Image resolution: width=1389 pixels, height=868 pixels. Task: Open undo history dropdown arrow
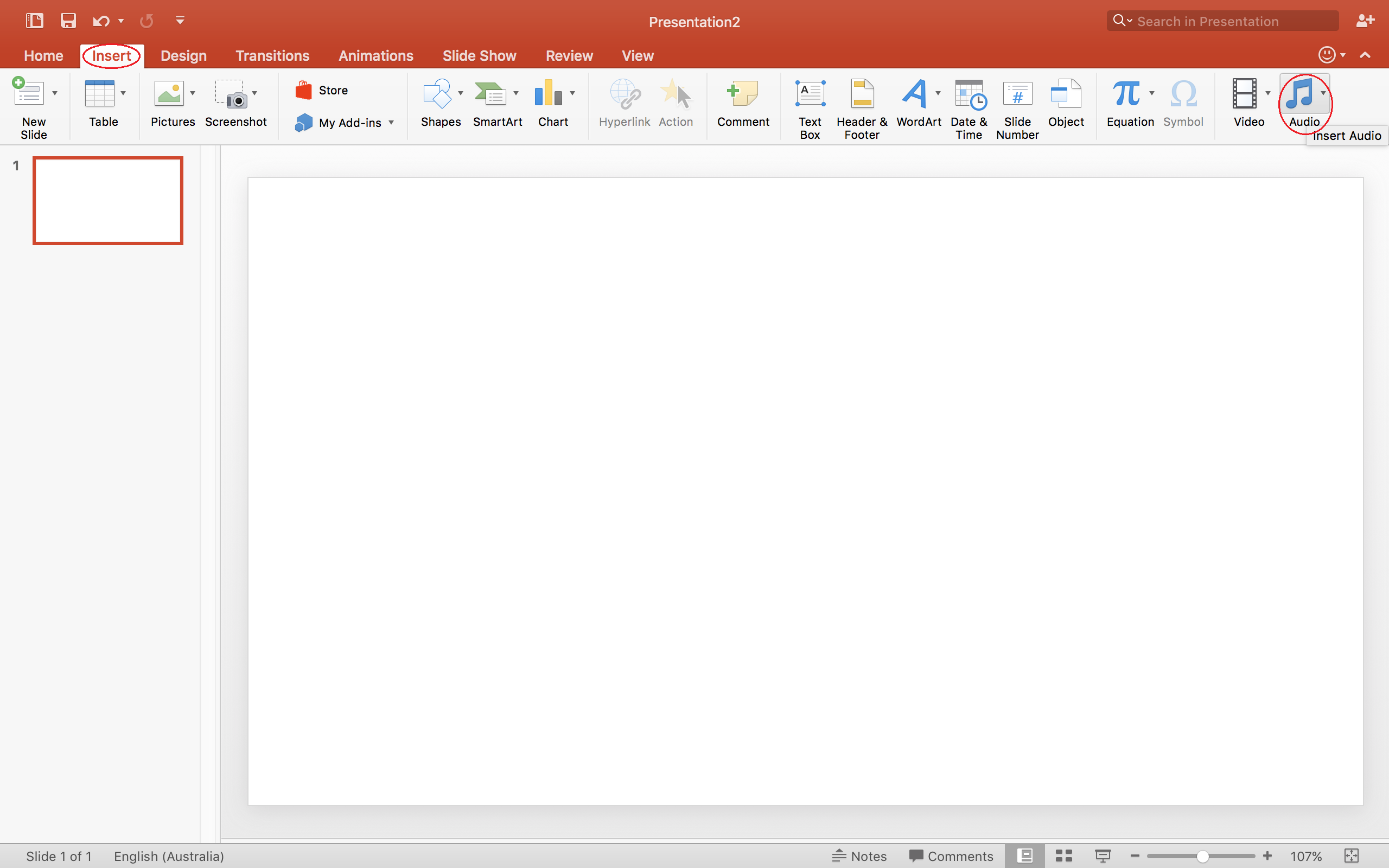[x=121, y=21]
